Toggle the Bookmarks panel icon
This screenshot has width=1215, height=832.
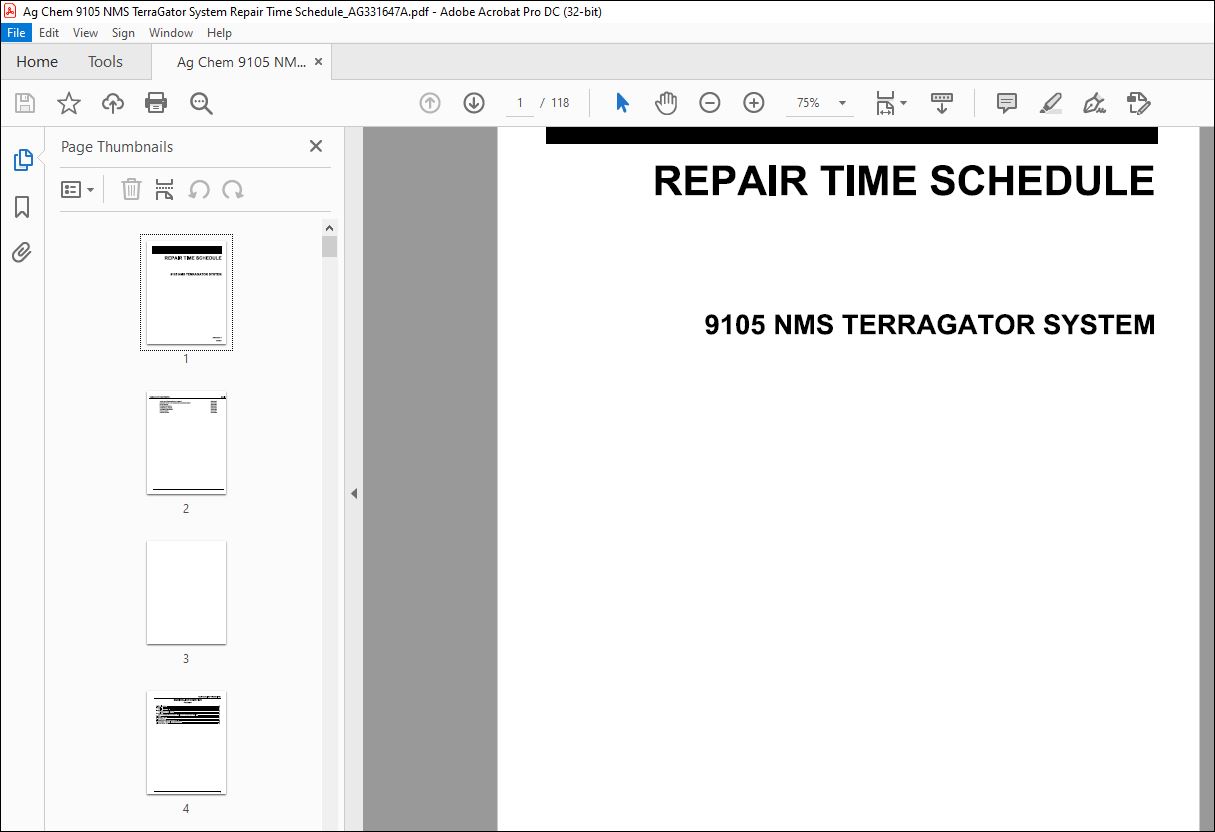point(22,207)
